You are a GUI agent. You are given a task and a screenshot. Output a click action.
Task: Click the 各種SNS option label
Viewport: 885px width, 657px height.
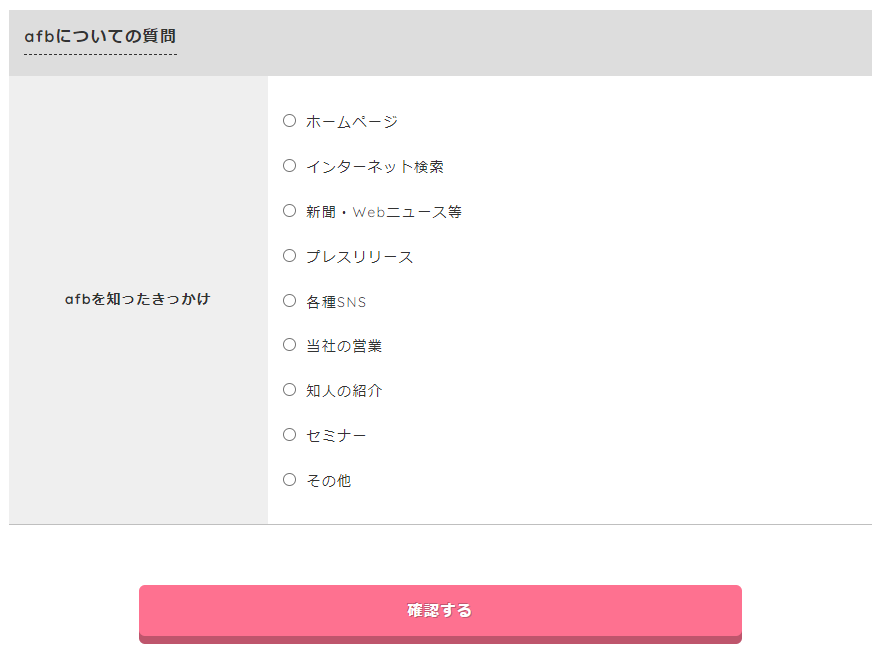[337, 301]
